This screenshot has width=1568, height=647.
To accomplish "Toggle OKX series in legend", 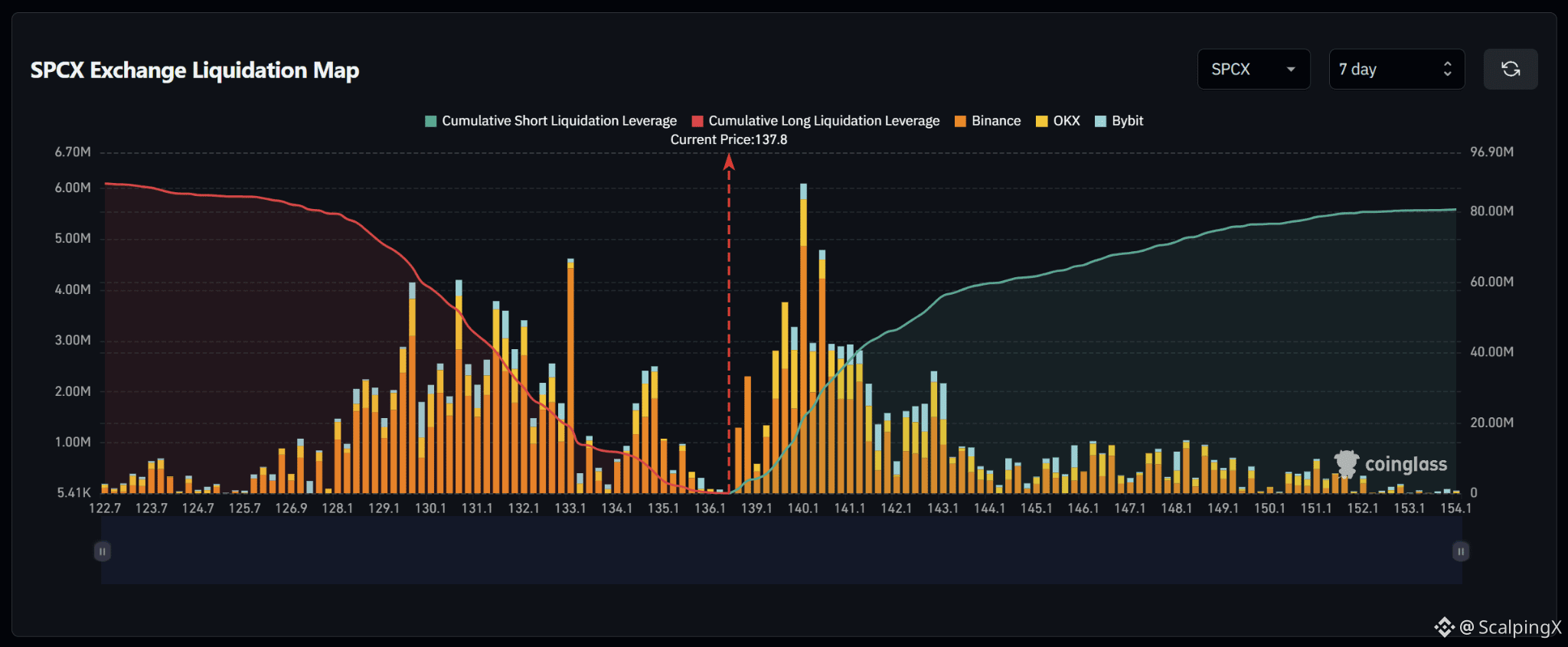I will pyautogui.click(x=1057, y=121).
